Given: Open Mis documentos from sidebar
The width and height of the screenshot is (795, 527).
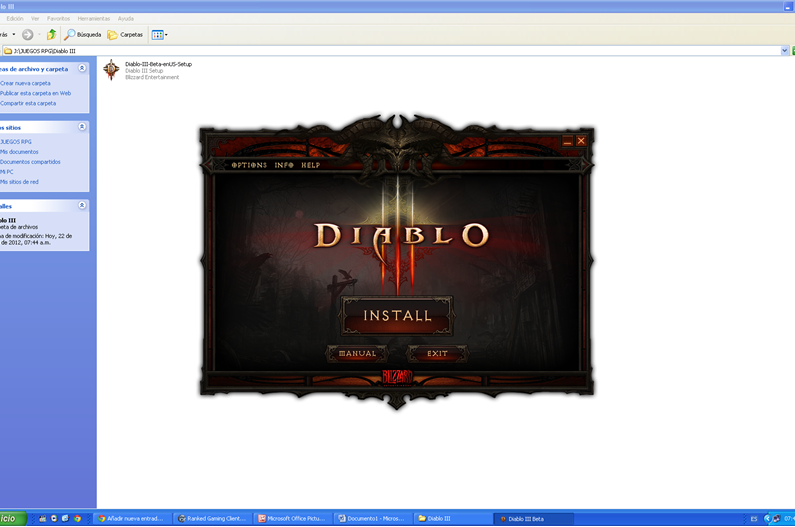Looking at the screenshot, I should (x=19, y=152).
